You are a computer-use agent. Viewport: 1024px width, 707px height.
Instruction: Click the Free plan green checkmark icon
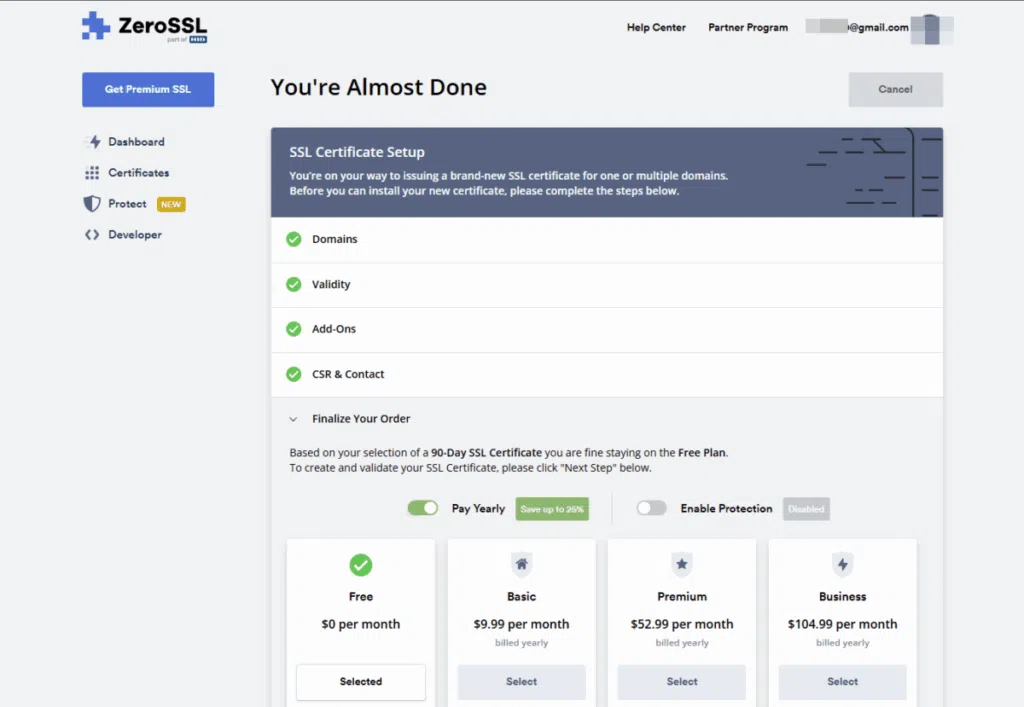pyautogui.click(x=361, y=565)
